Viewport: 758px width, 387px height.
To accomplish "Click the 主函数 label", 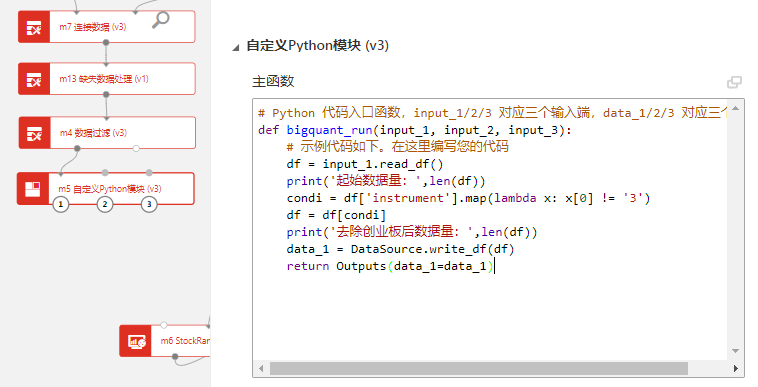I will coord(273,81).
